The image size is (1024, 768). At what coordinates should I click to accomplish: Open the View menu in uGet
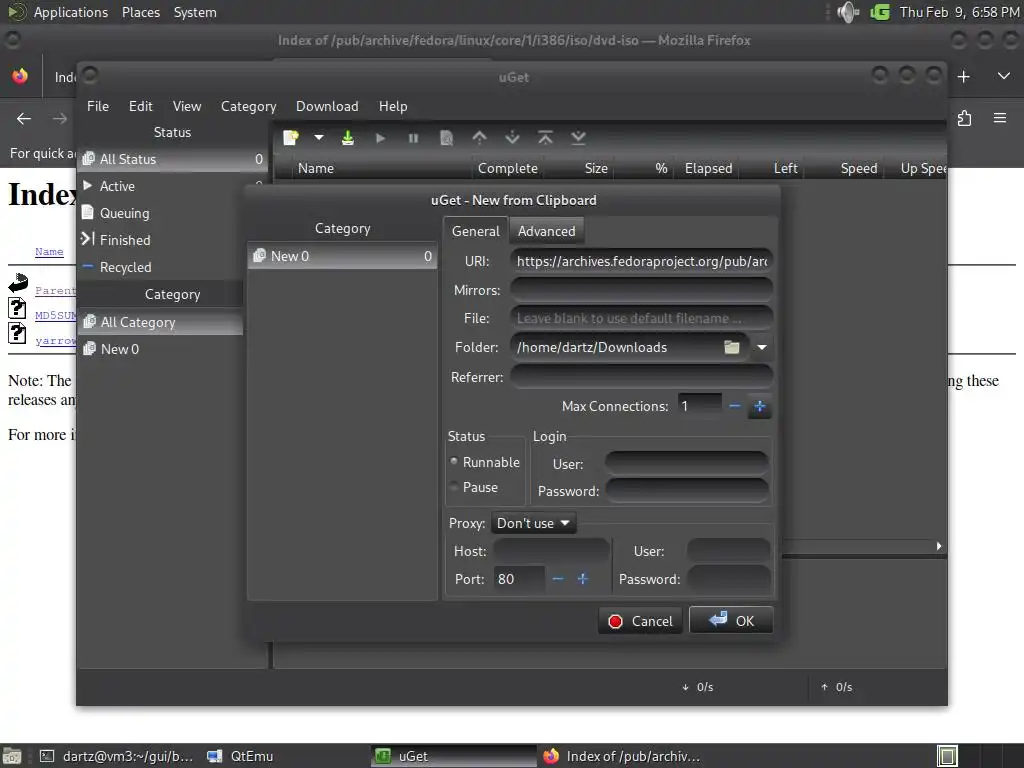click(187, 106)
